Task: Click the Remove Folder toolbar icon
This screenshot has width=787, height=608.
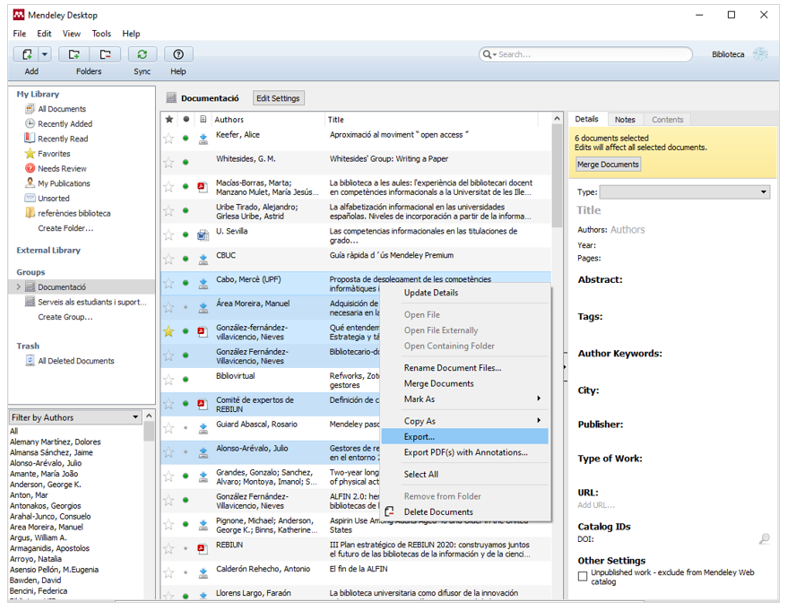Action: 105,54
